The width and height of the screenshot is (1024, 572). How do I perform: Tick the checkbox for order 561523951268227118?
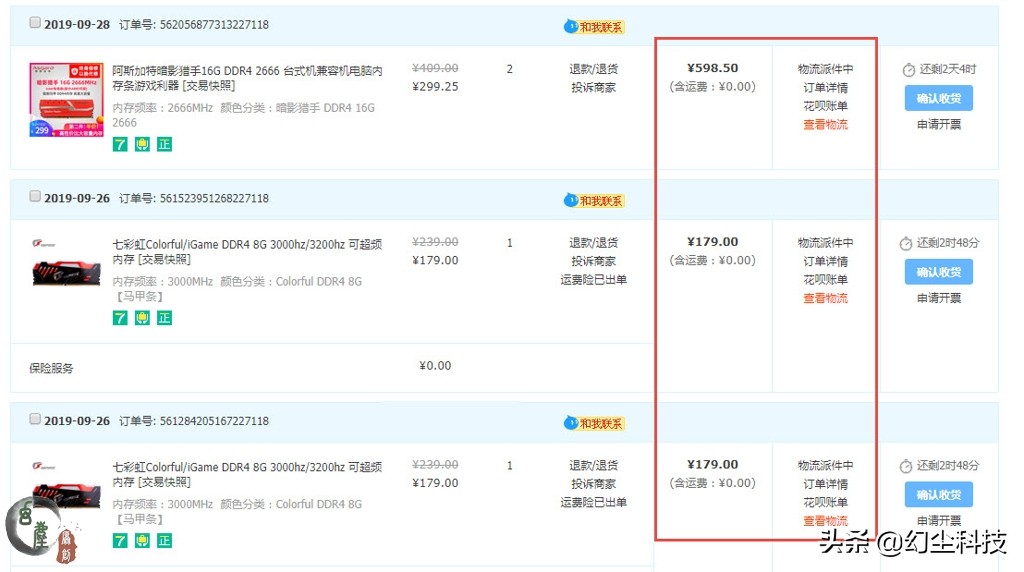point(35,197)
